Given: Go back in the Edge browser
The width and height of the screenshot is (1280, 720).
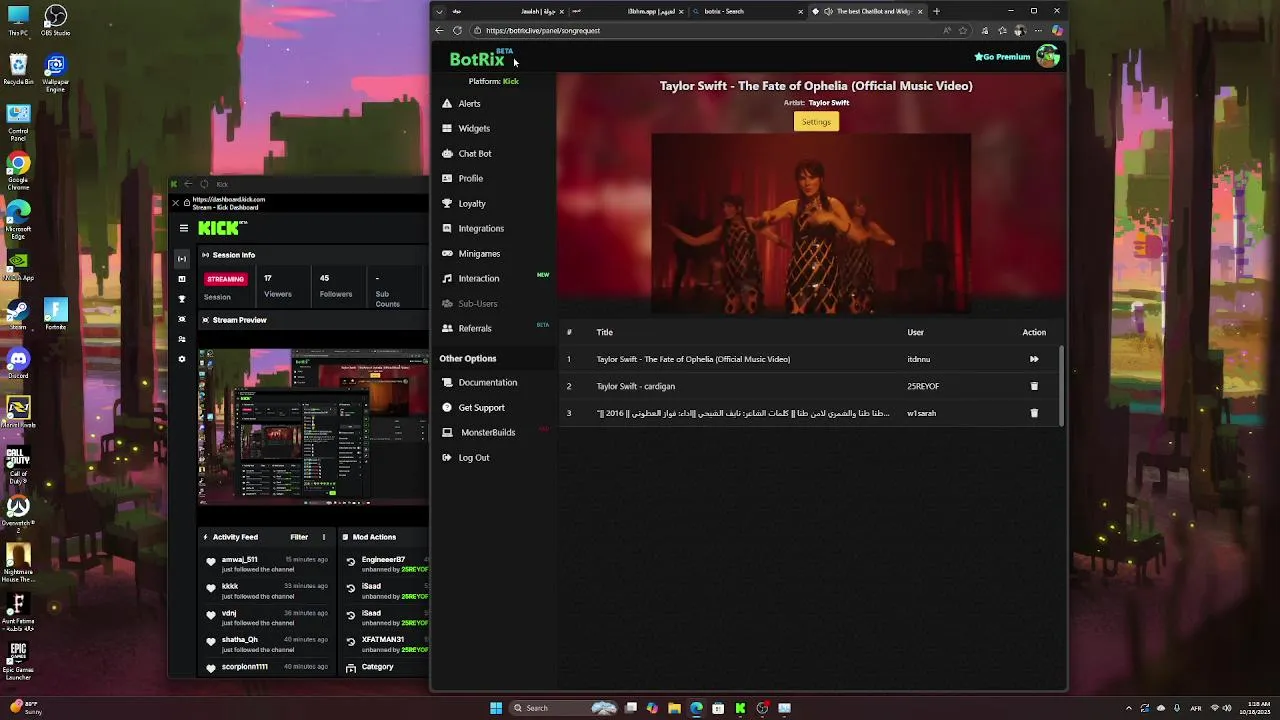Looking at the screenshot, I should [439, 30].
